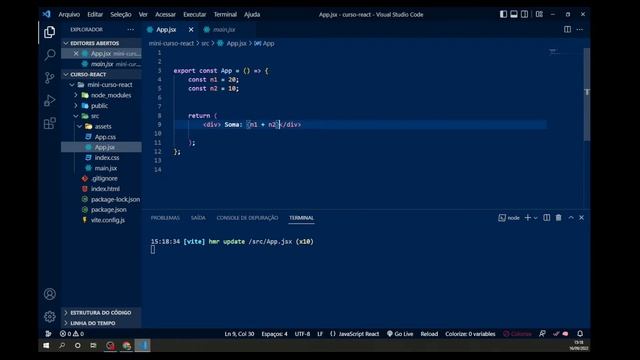Open Windows Start button on taskbar

[x=46, y=345]
